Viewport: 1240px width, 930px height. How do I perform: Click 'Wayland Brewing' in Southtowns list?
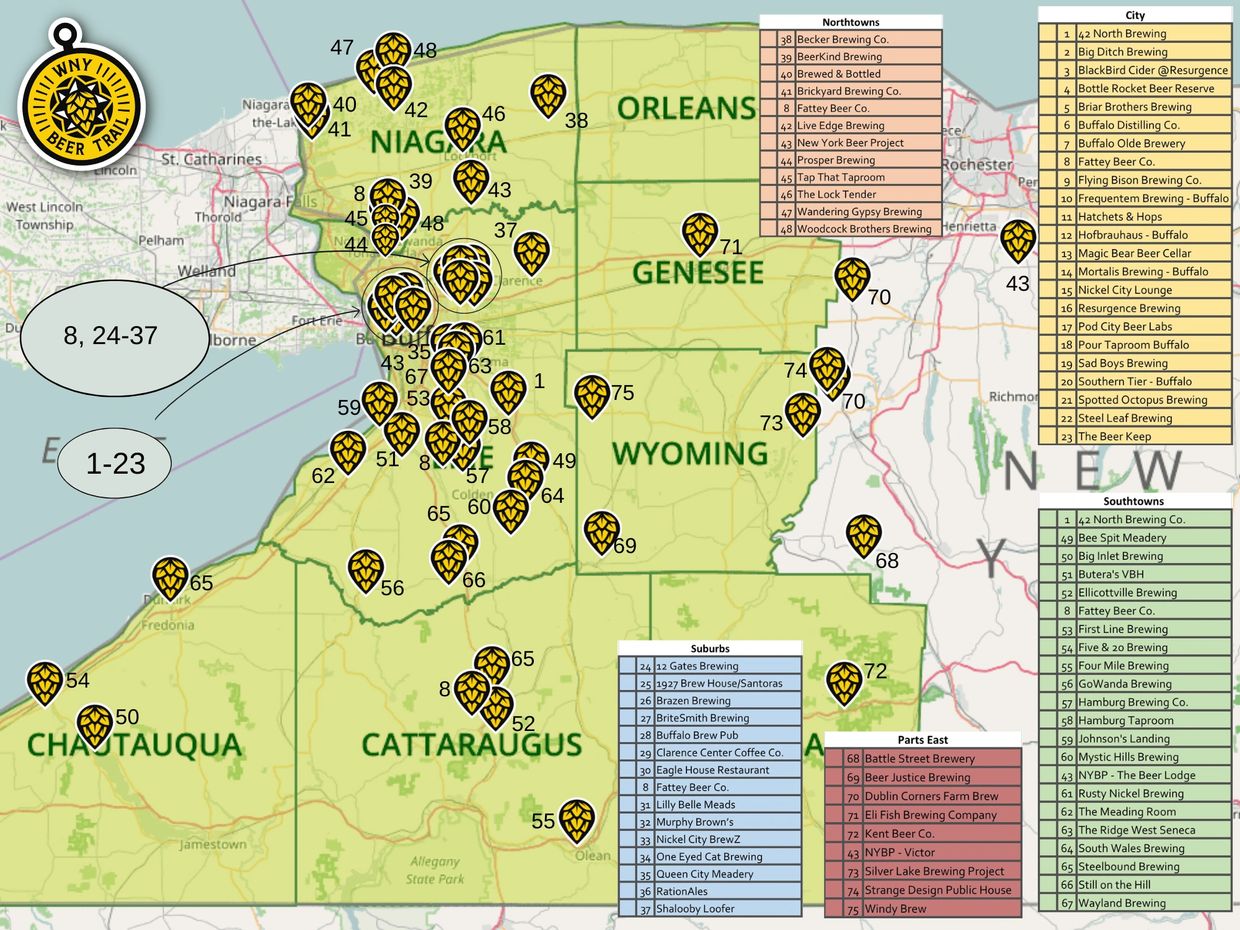pyautogui.click(x=1135, y=903)
